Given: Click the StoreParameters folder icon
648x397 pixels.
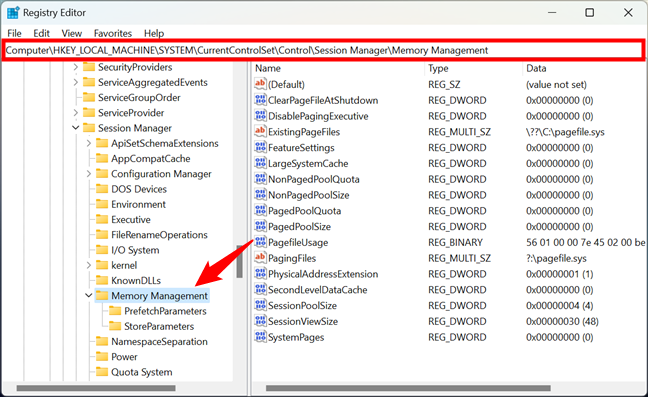Looking at the screenshot, I should (x=115, y=326).
